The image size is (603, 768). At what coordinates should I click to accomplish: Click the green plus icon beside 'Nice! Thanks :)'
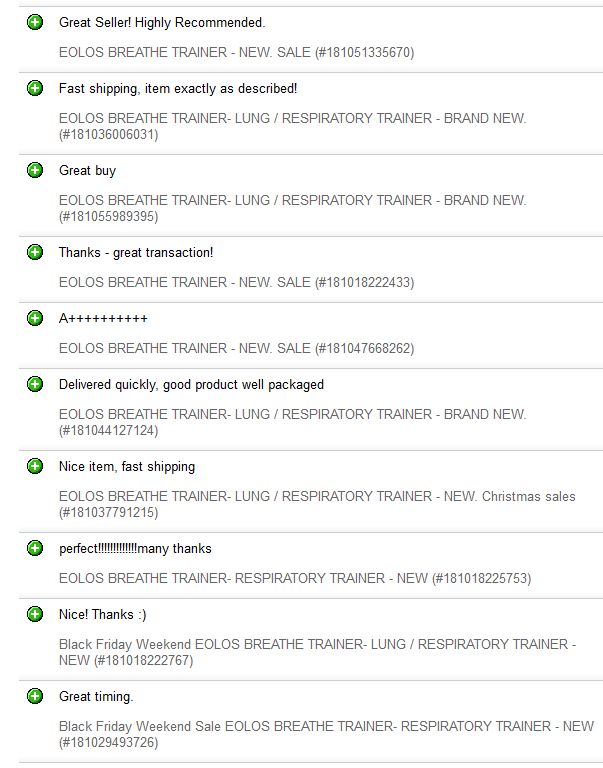point(35,614)
